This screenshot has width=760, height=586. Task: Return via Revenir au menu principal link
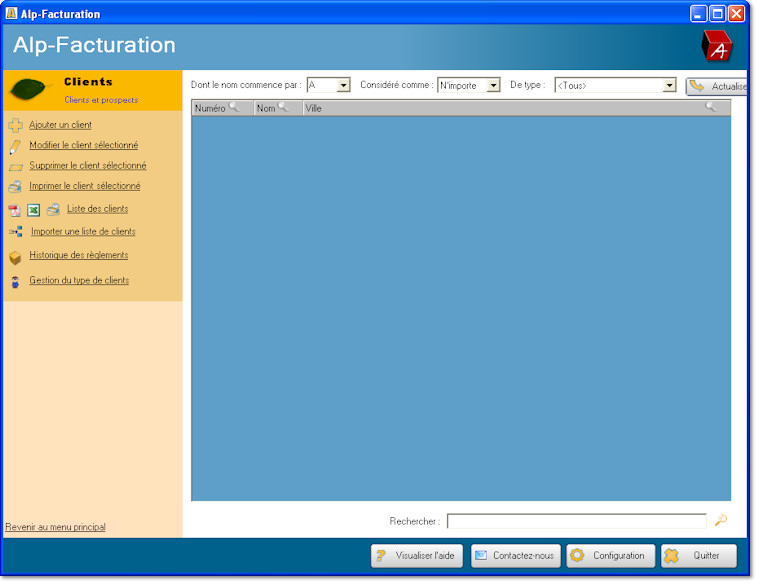pyautogui.click(x=55, y=527)
